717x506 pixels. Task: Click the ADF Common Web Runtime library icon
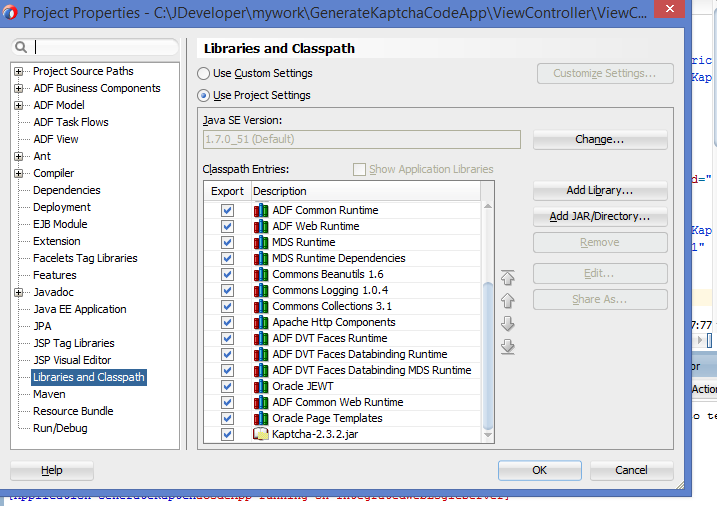(x=261, y=402)
